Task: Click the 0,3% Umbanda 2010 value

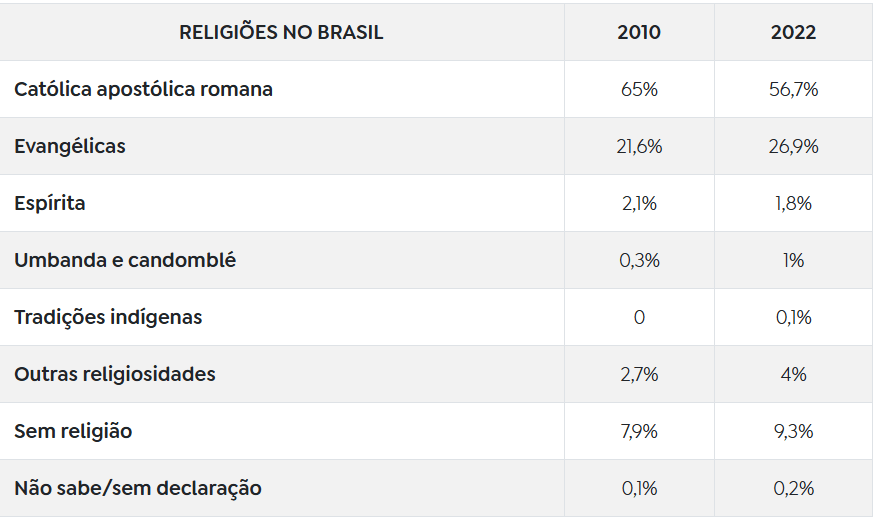Action: 639,260
